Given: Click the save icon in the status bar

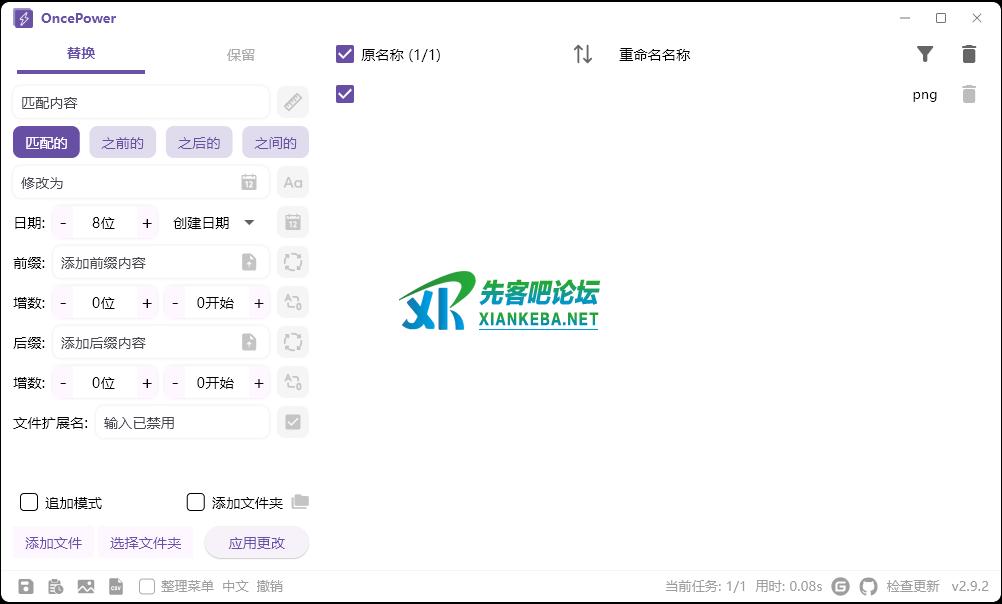Looking at the screenshot, I should coord(27,586).
